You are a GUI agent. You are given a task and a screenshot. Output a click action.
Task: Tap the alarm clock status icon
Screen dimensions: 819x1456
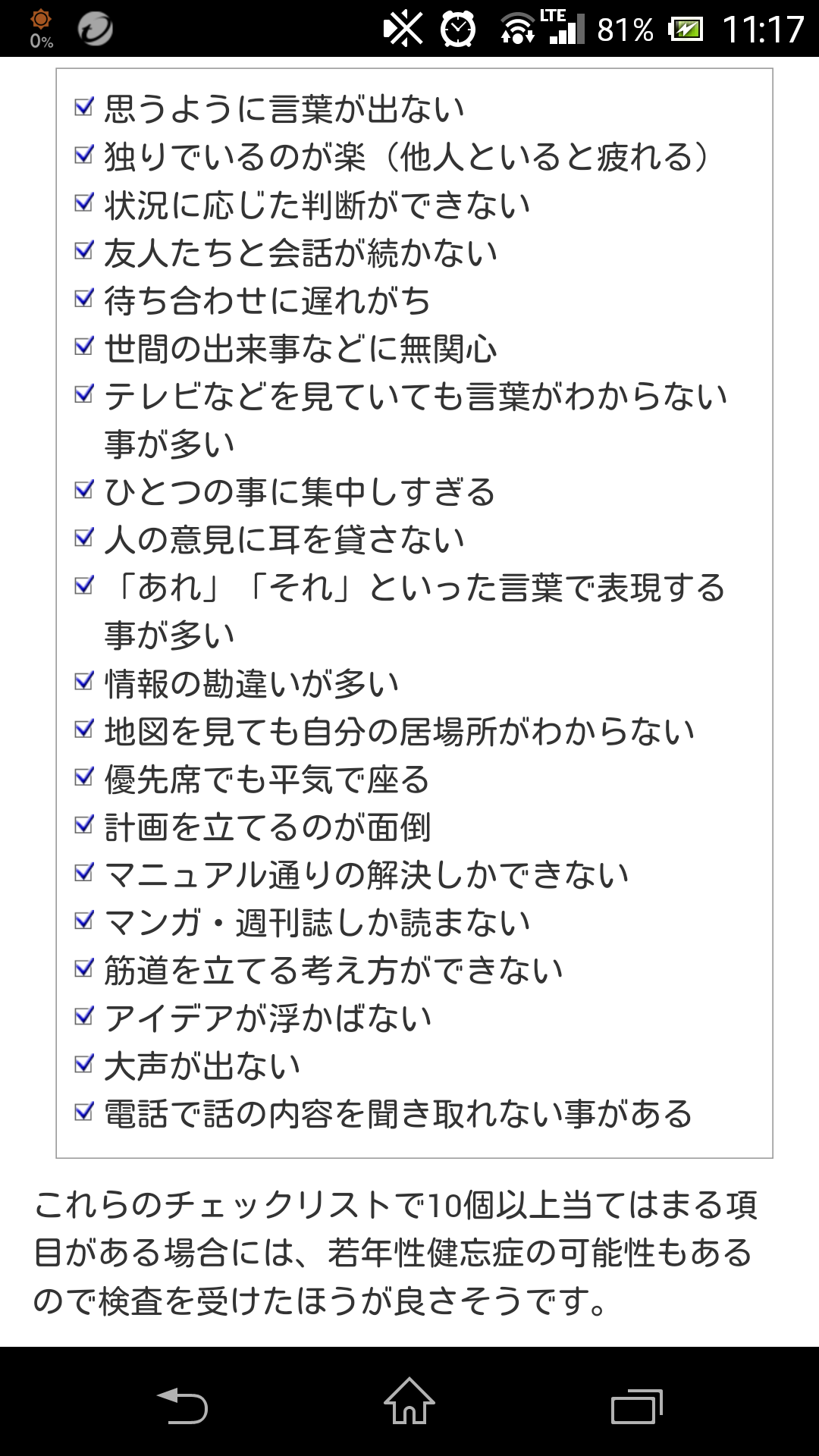[459, 30]
